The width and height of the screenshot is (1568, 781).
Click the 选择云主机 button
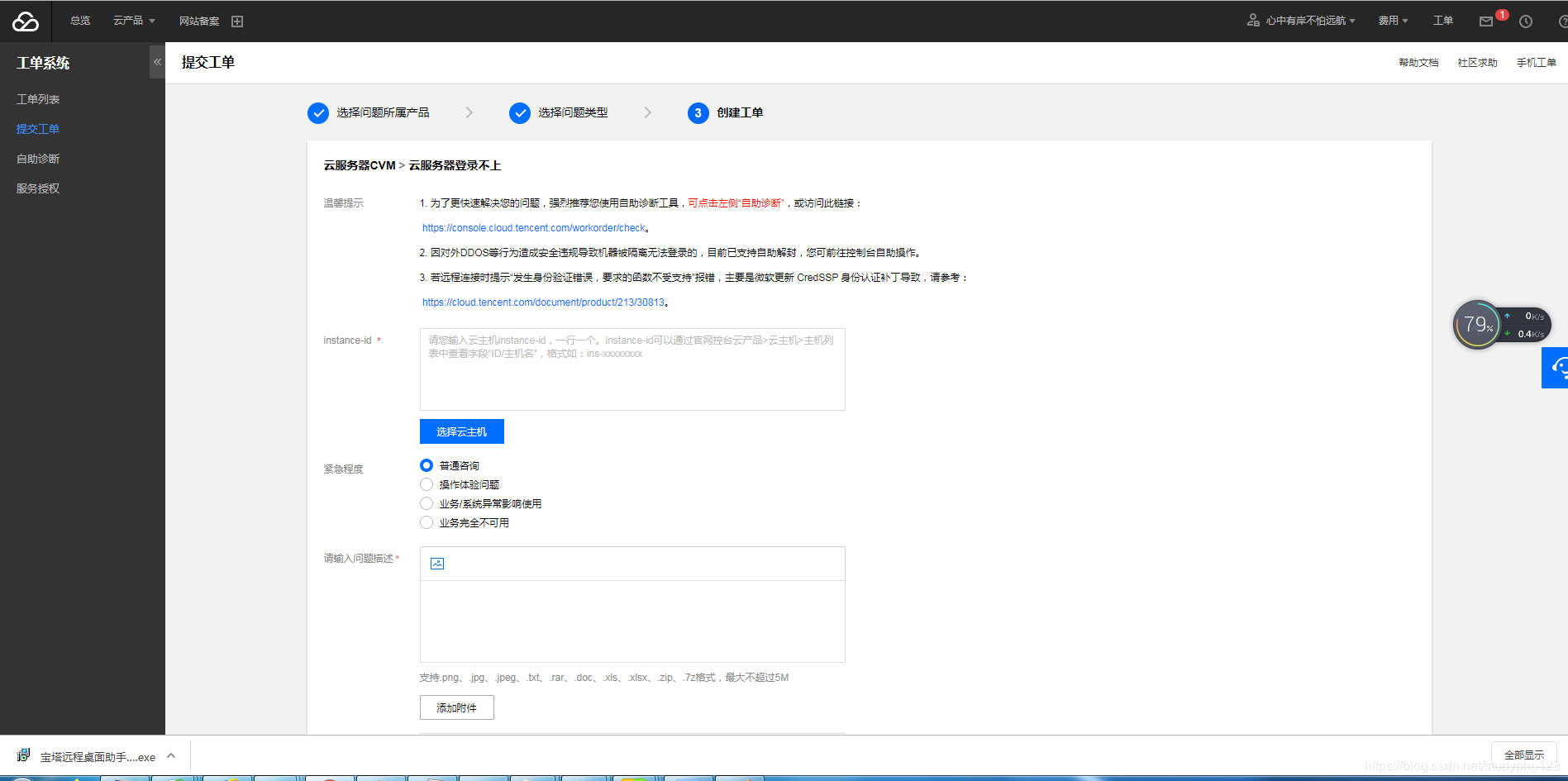[461, 431]
